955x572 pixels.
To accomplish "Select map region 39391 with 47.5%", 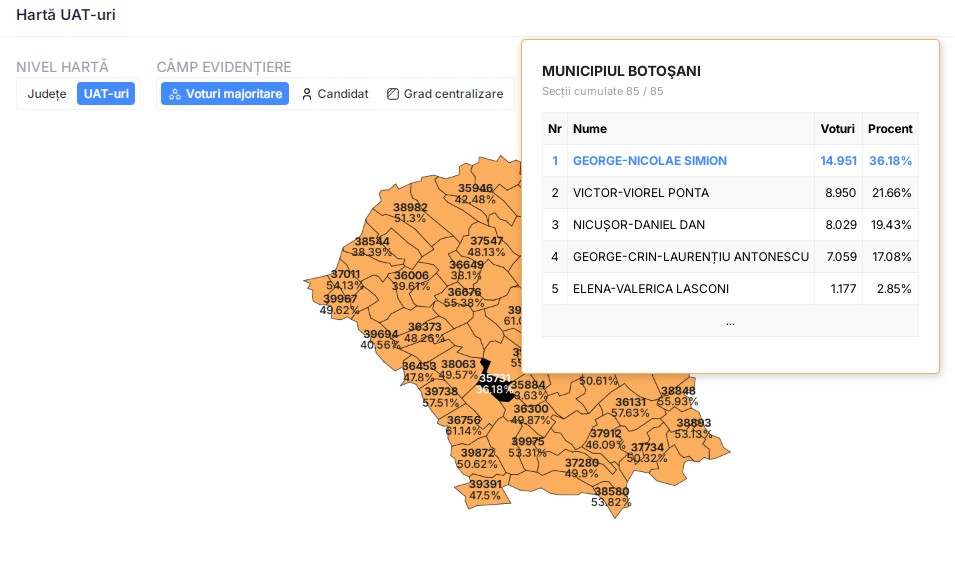I will pos(485,489).
